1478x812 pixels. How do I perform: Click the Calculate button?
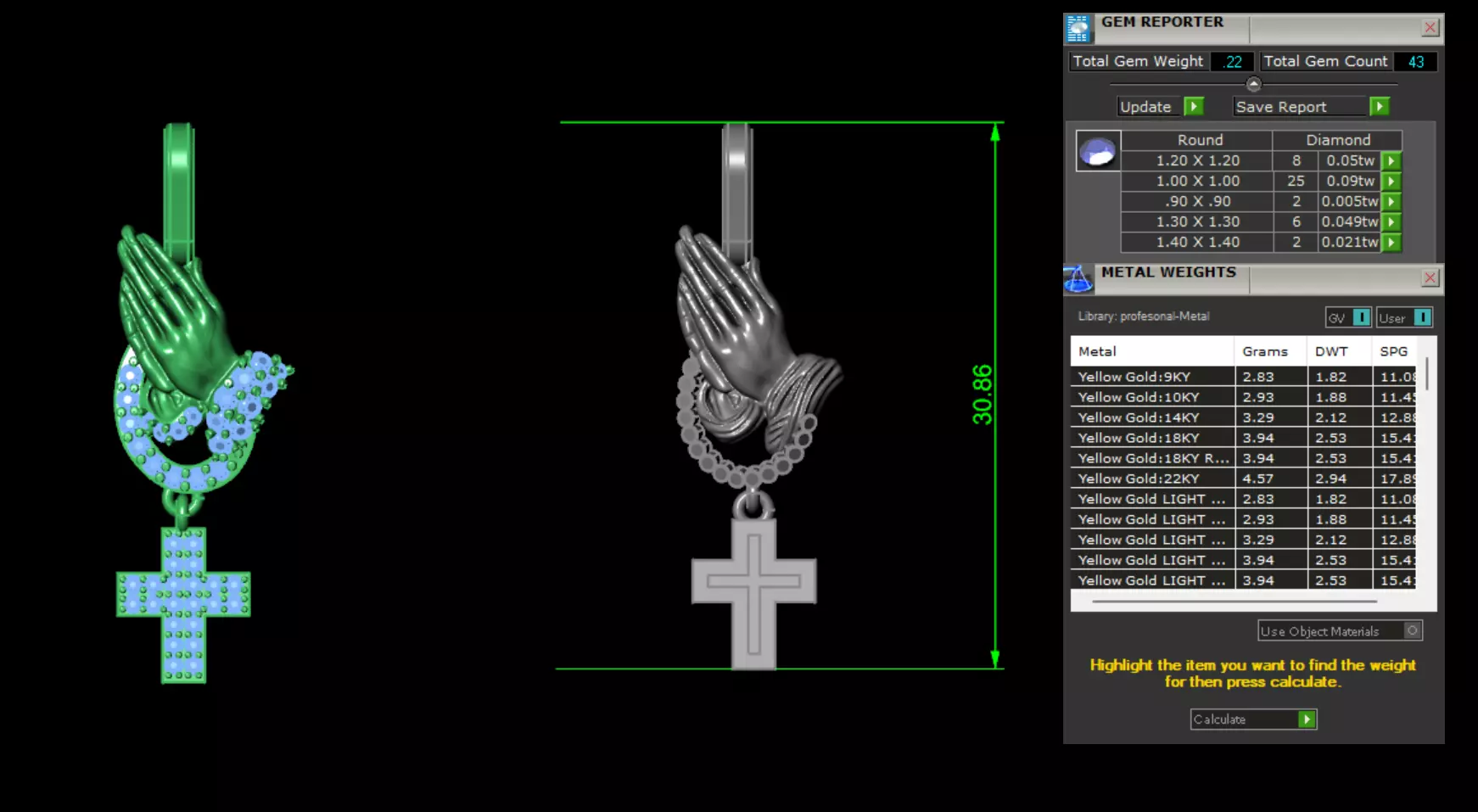1253,720
